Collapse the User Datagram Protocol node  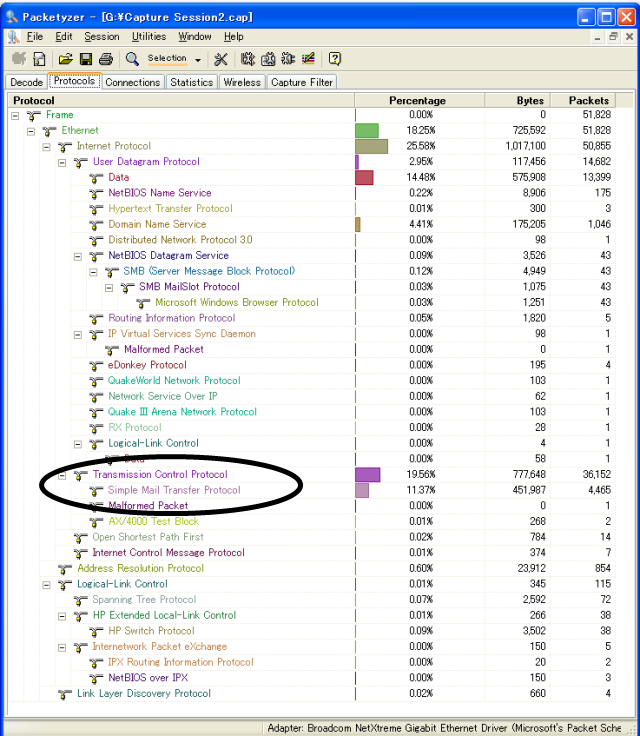pos(62,163)
